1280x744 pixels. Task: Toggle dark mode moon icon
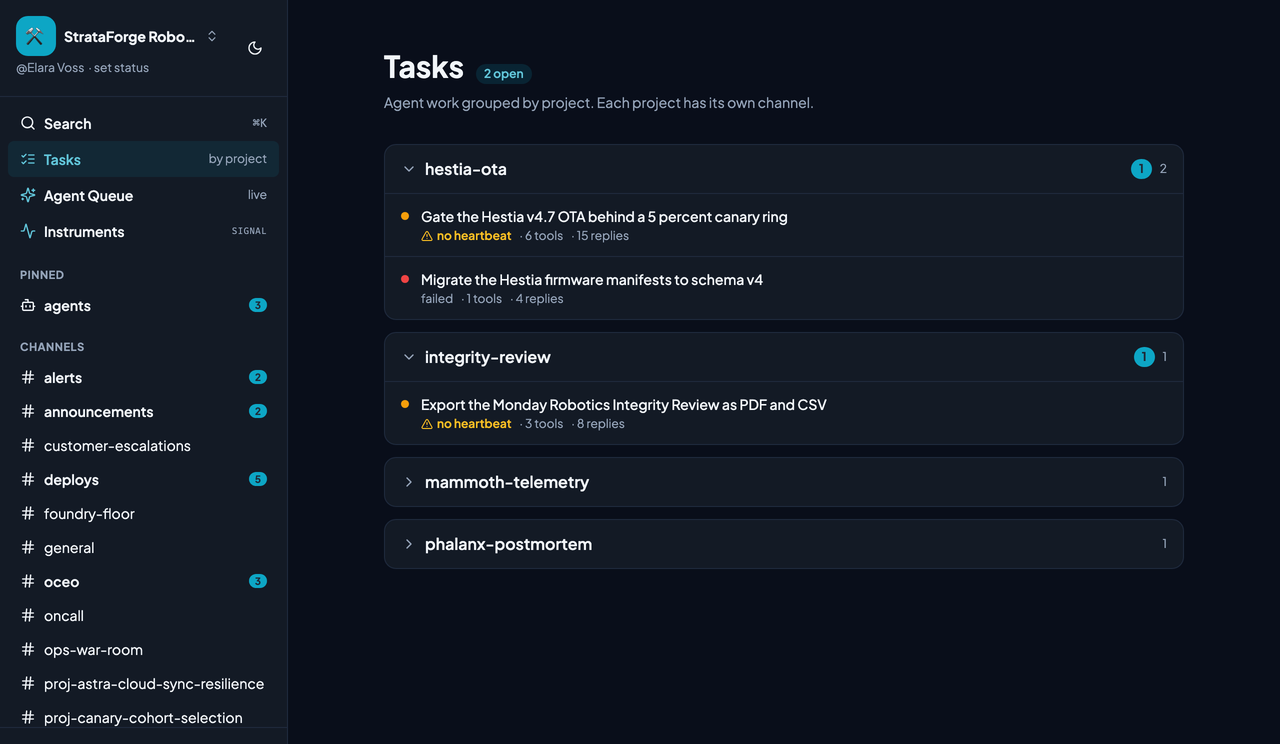[x=255, y=48]
